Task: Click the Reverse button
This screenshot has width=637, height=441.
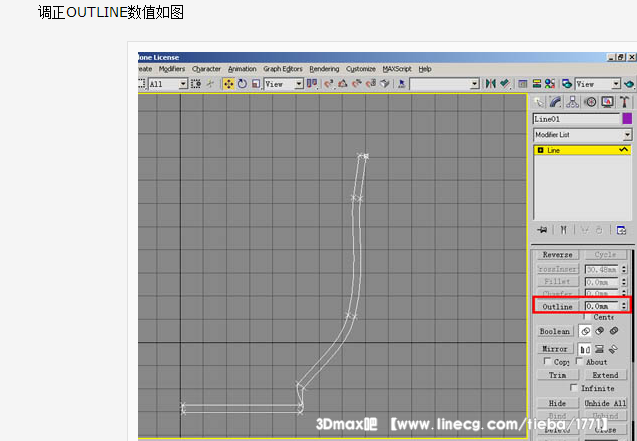Action: (x=557, y=255)
